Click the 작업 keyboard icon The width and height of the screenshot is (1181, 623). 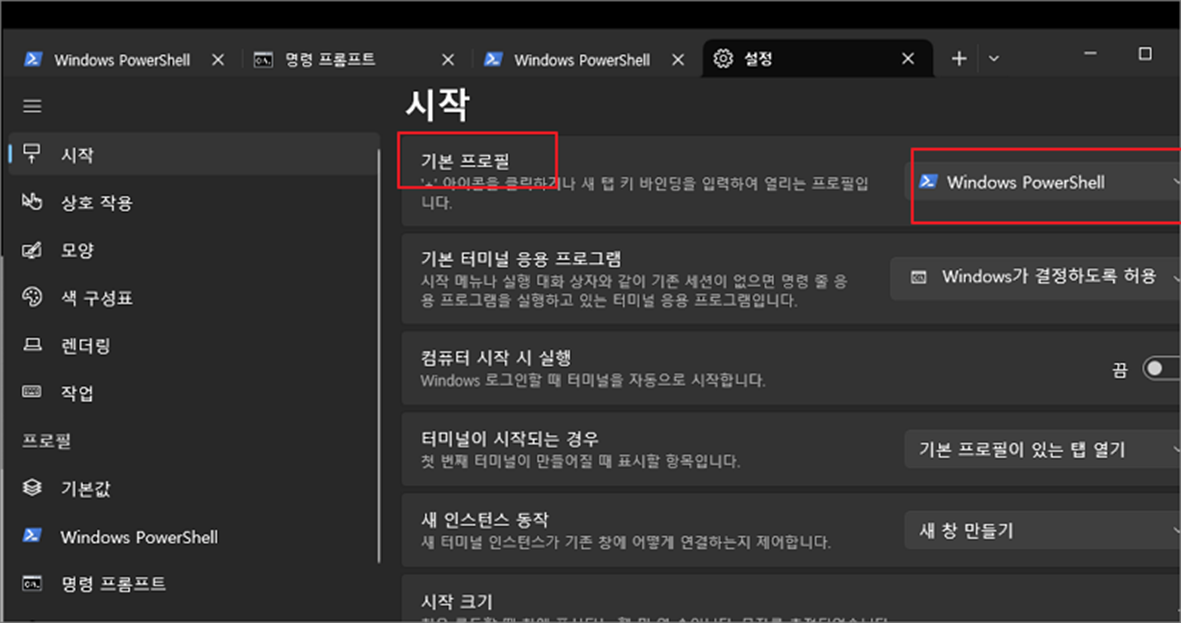(x=32, y=392)
